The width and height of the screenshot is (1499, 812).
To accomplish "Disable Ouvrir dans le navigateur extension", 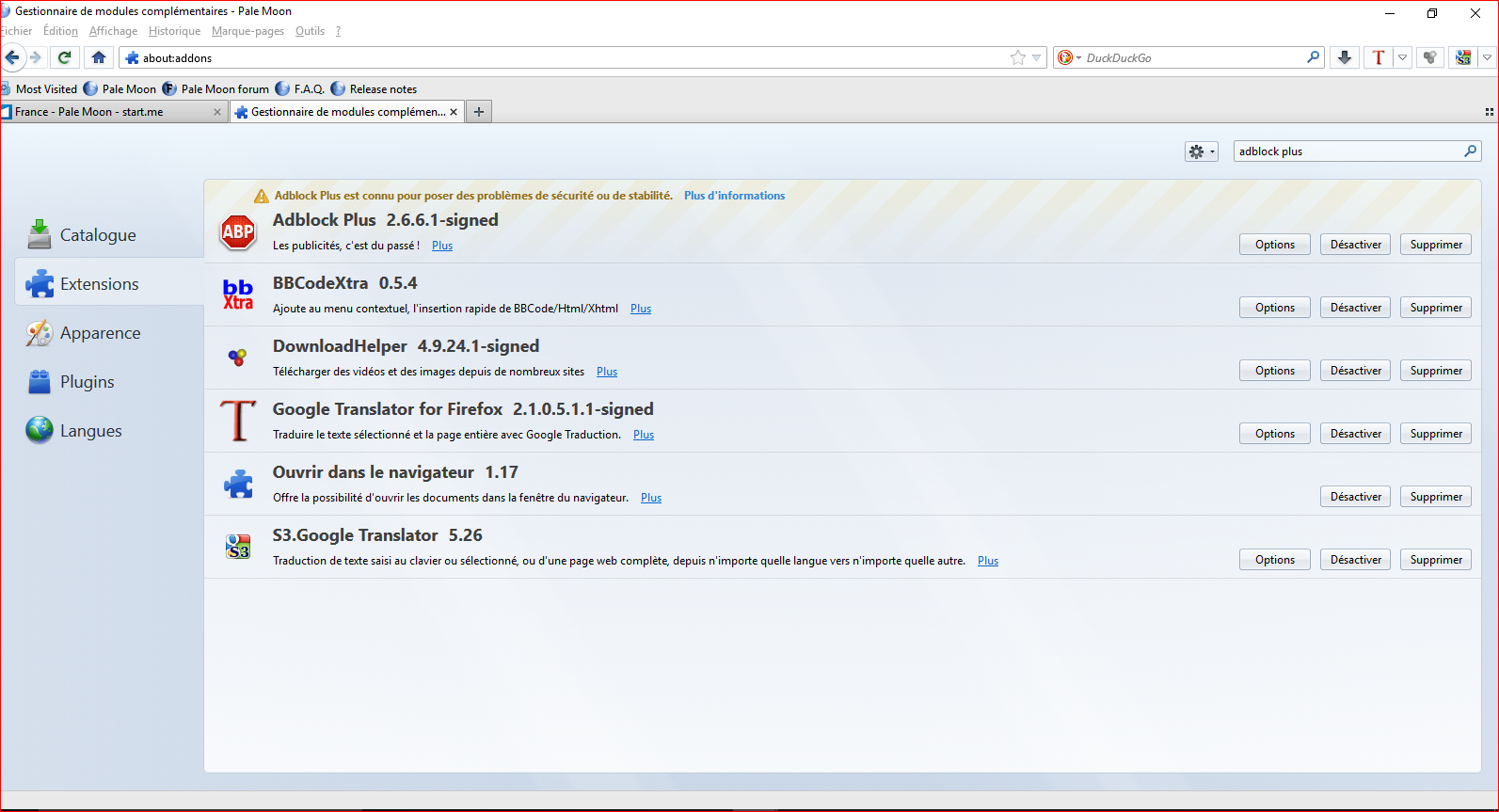I will [1355, 497].
